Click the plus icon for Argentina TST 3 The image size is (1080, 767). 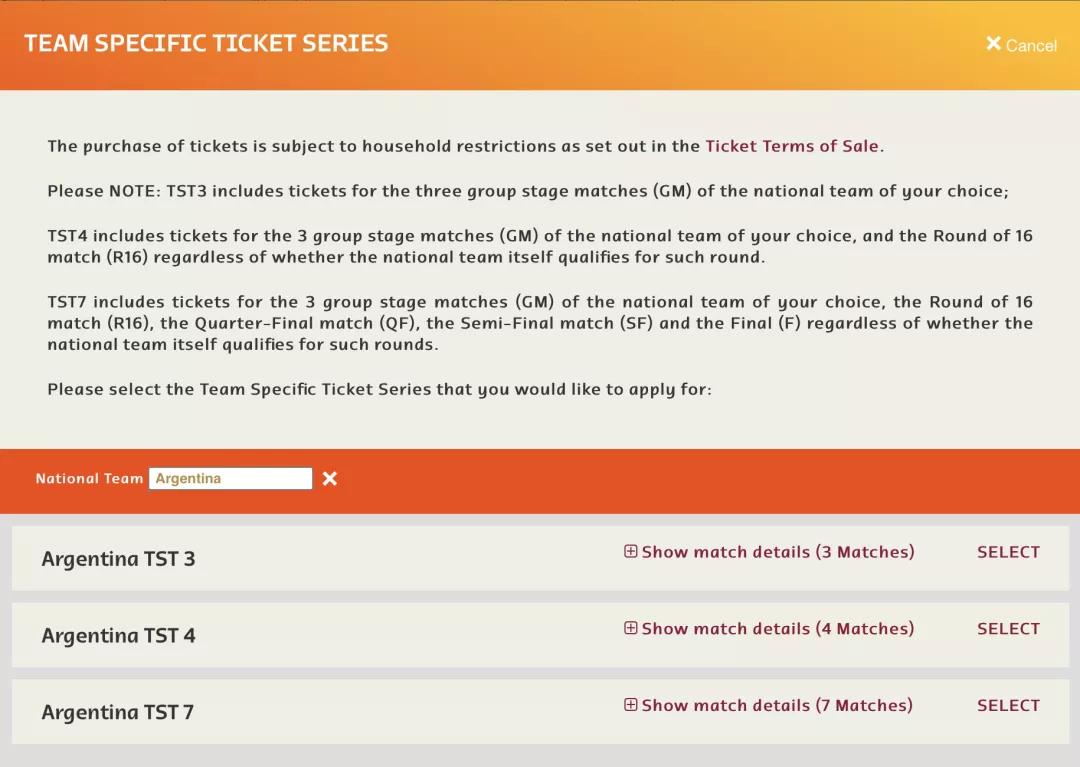[x=631, y=552]
